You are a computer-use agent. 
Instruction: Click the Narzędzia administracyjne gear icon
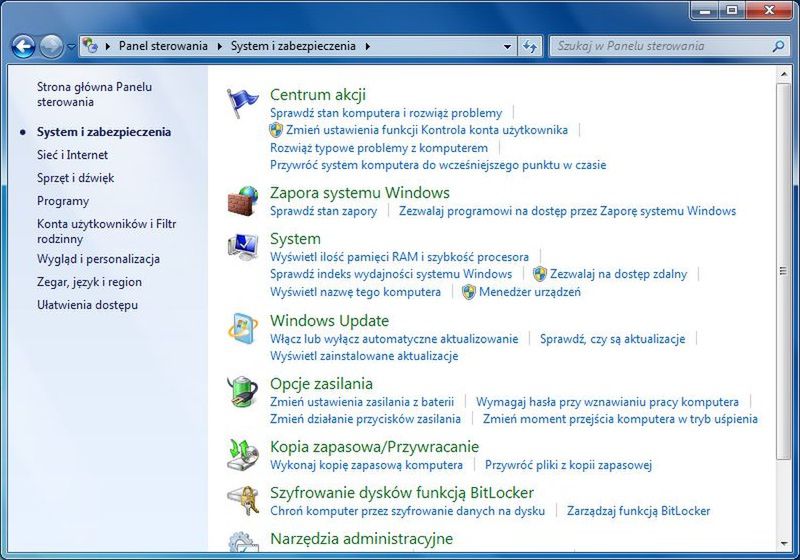(243, 541)
